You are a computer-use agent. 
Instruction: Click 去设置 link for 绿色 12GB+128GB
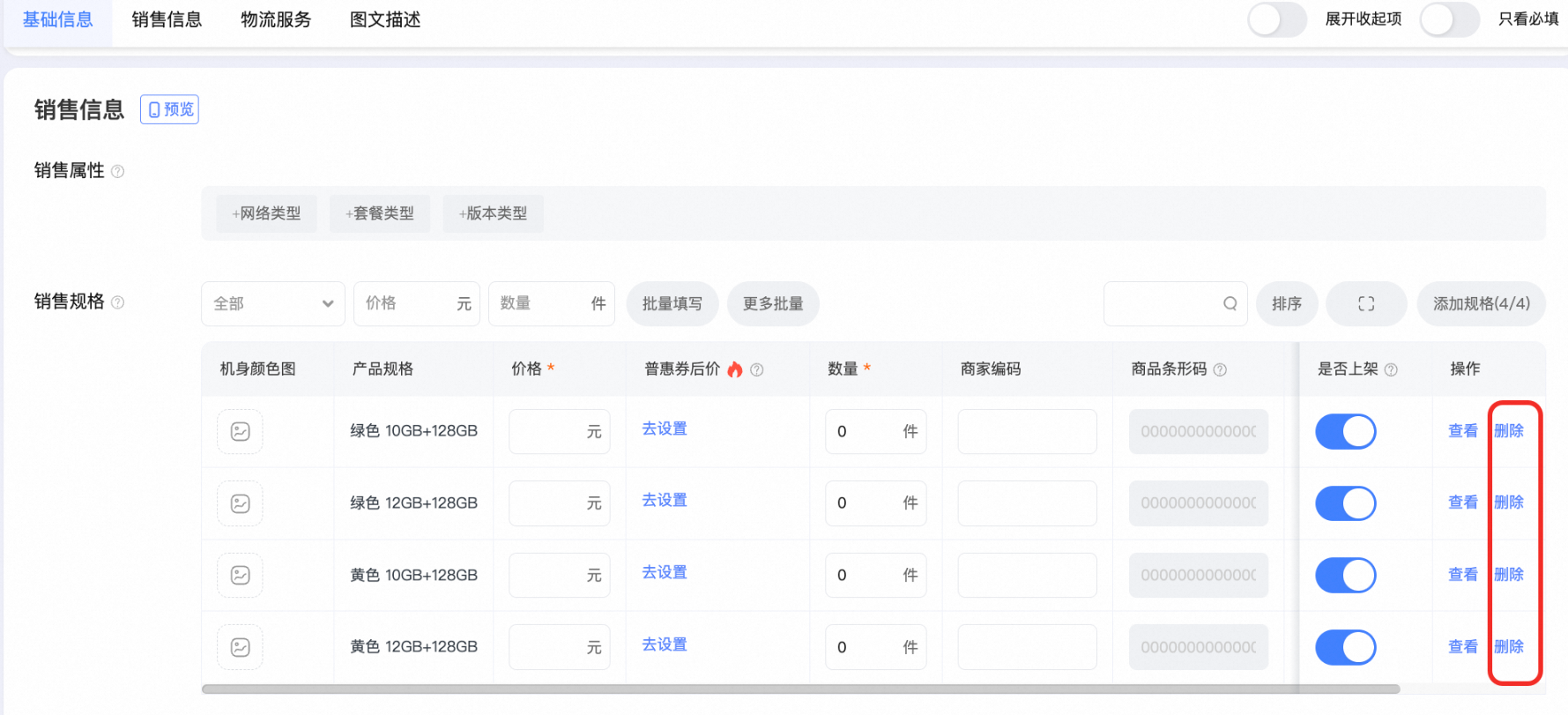[x=665, y=500]
